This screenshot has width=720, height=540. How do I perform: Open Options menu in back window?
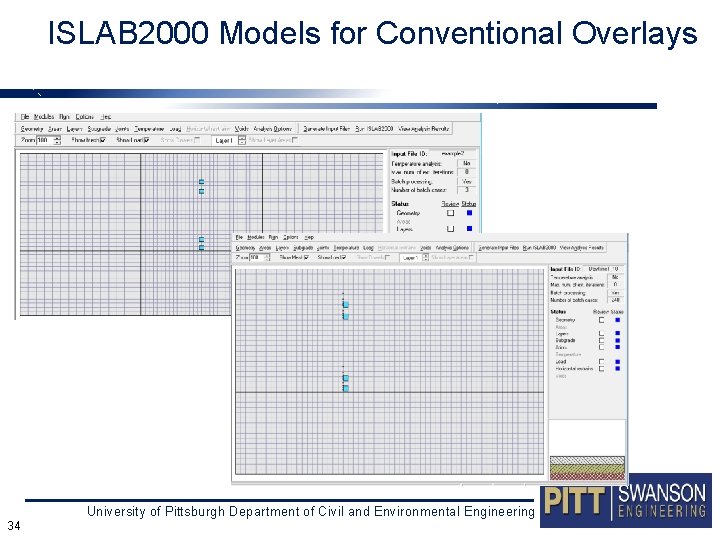pos(84,117)
